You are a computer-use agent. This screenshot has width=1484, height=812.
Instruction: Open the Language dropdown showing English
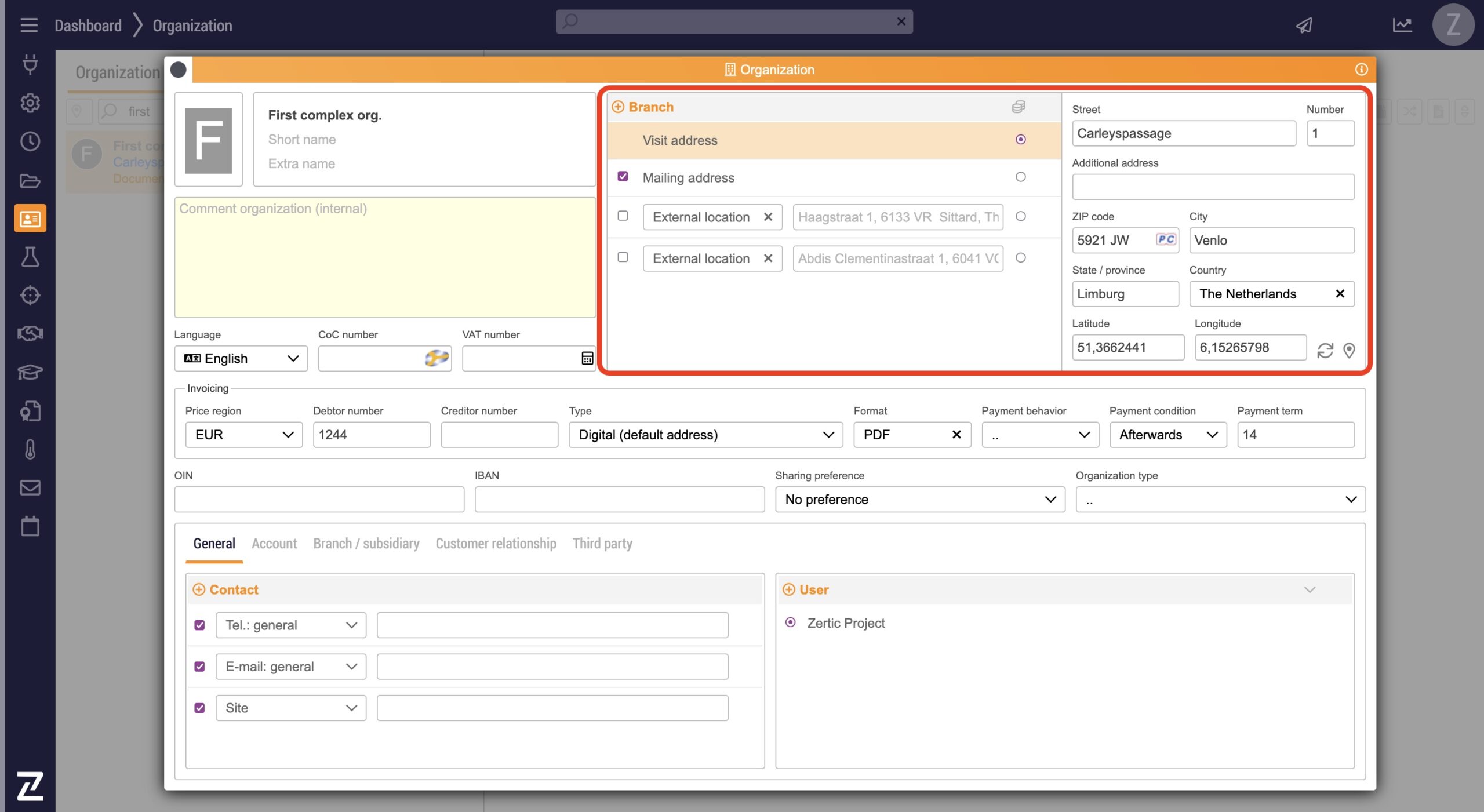241,358
